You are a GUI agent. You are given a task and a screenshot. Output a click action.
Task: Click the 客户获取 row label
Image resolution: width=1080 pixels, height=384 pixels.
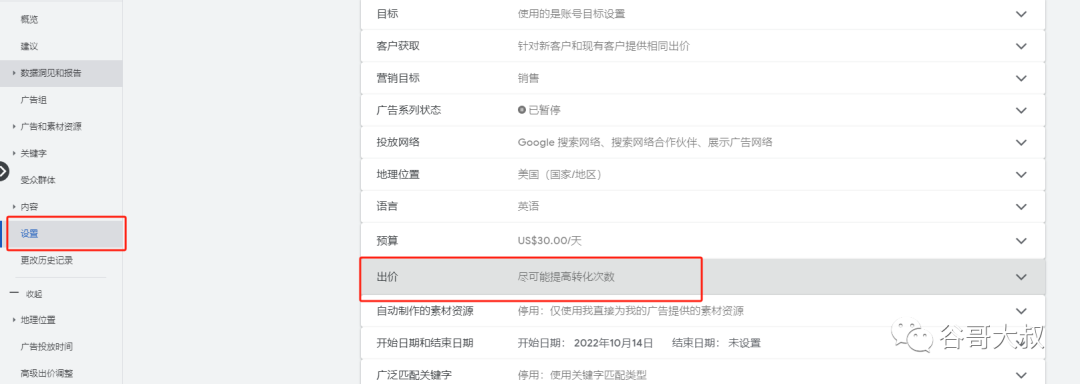point(398,46)
